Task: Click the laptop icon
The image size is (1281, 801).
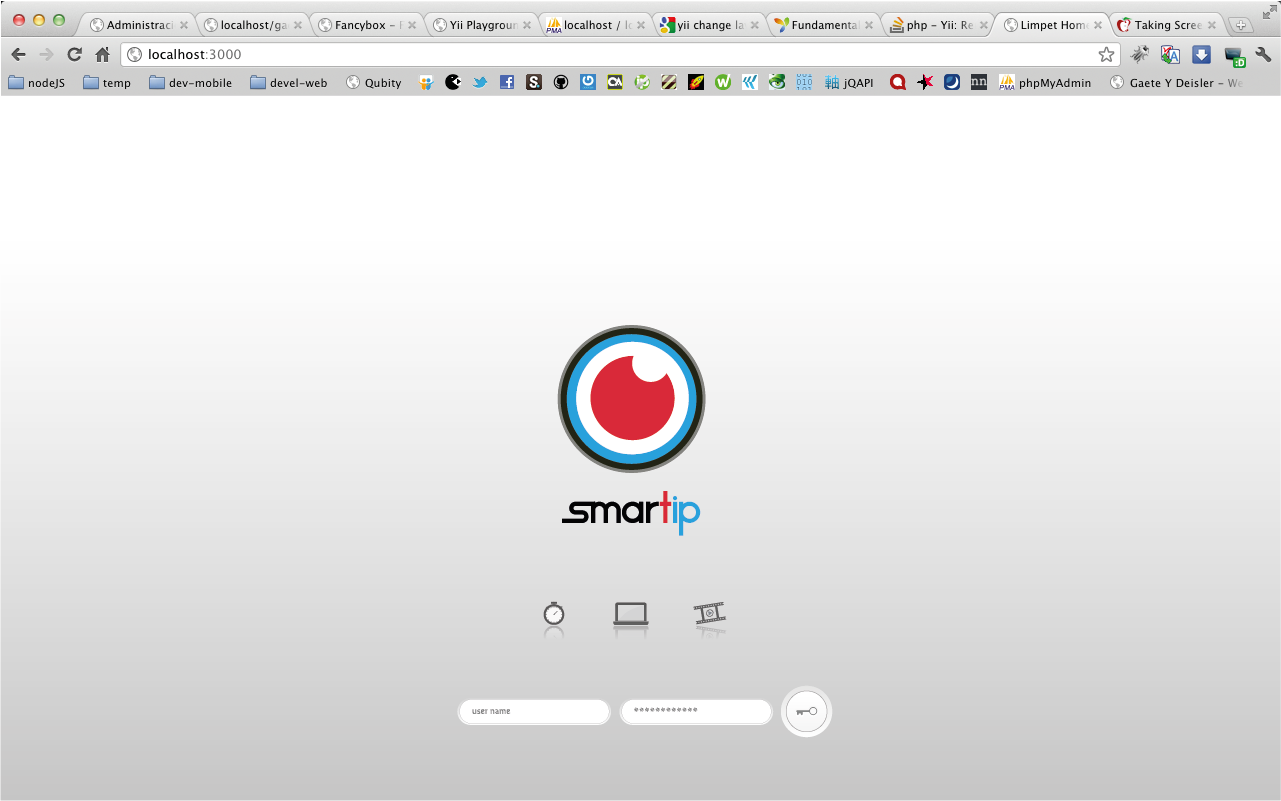Action: (631, 614)
